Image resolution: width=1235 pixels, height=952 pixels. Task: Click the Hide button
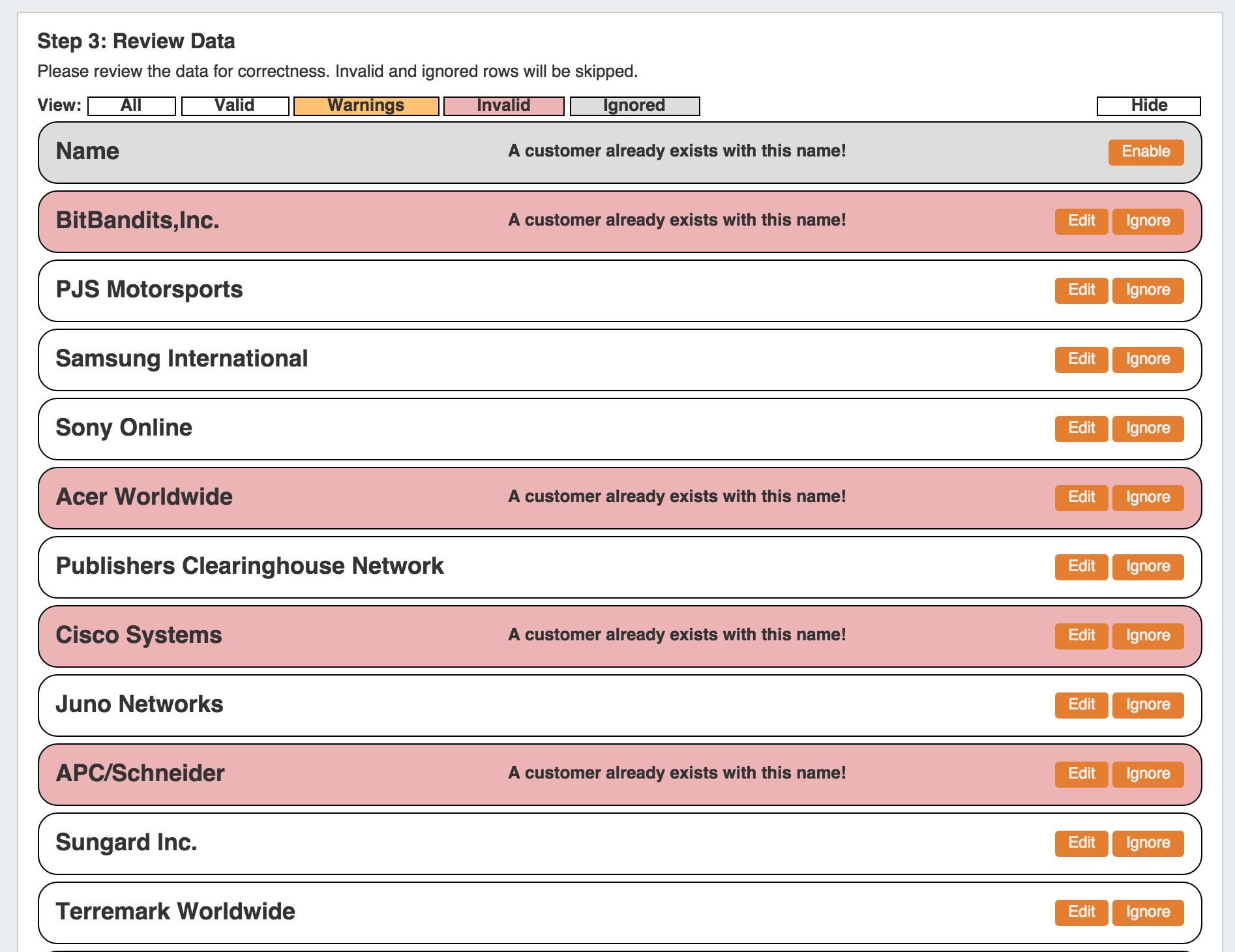1148,106
